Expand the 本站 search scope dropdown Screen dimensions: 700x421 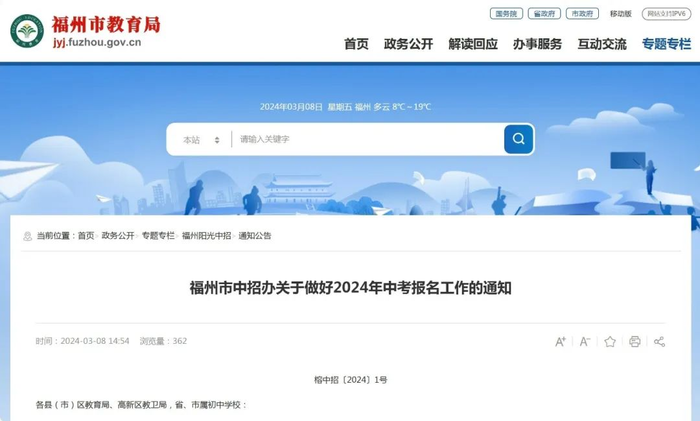pos(201,140)
